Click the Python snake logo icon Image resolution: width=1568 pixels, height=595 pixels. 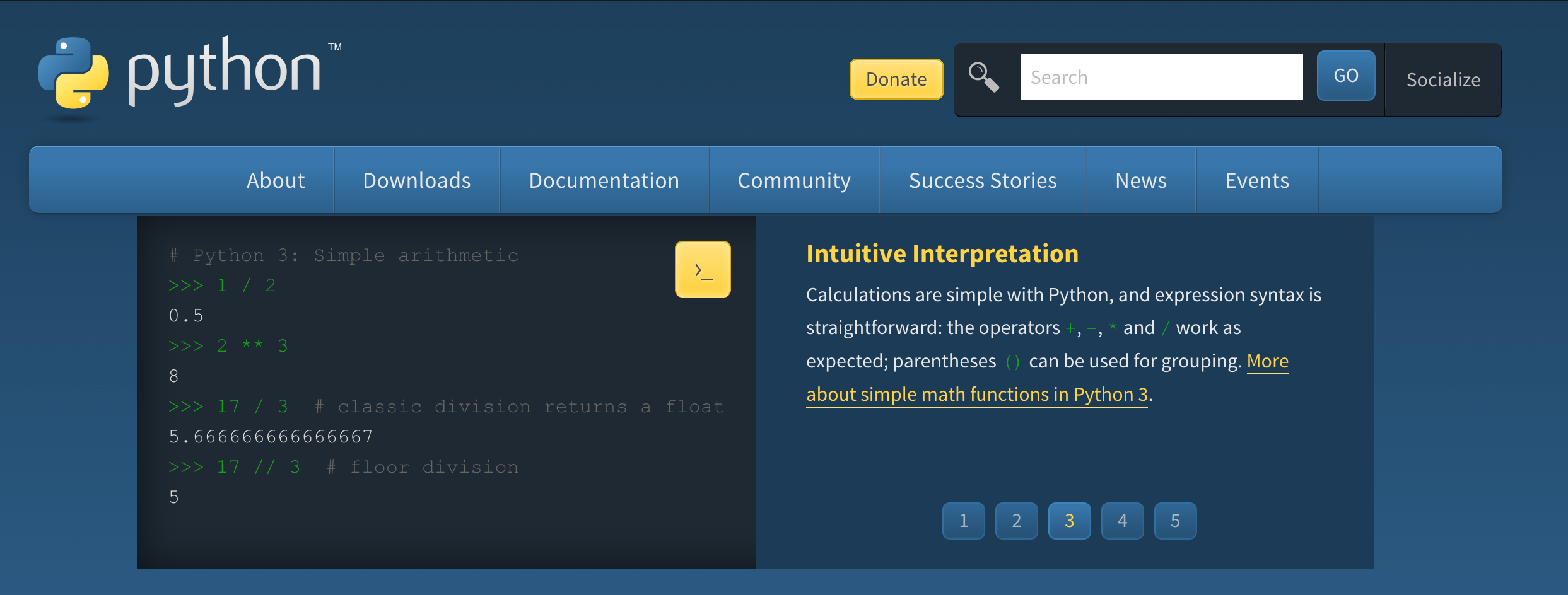coord(73,72)
